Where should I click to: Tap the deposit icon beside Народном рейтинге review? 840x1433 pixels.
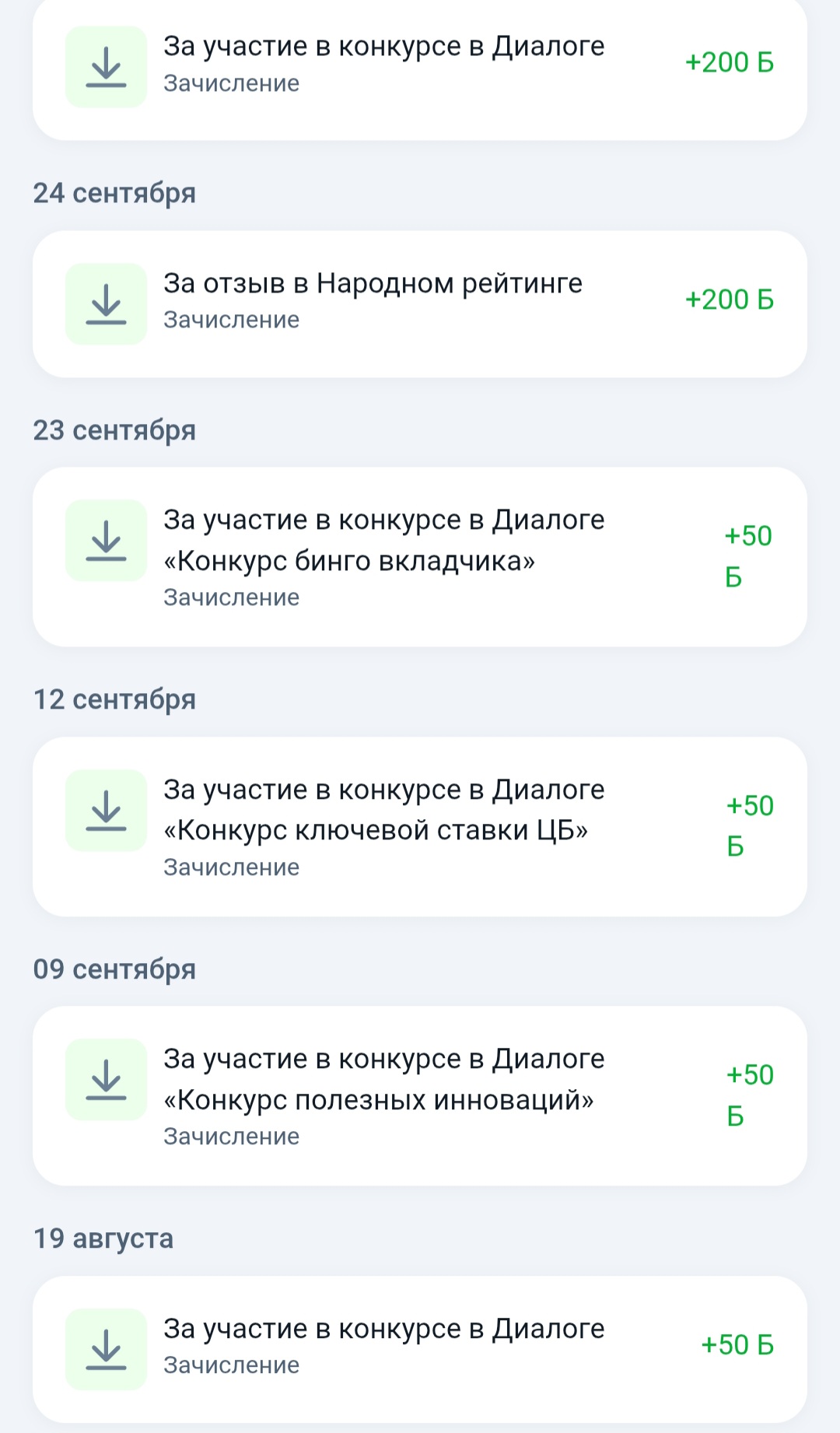pos(106,304)
